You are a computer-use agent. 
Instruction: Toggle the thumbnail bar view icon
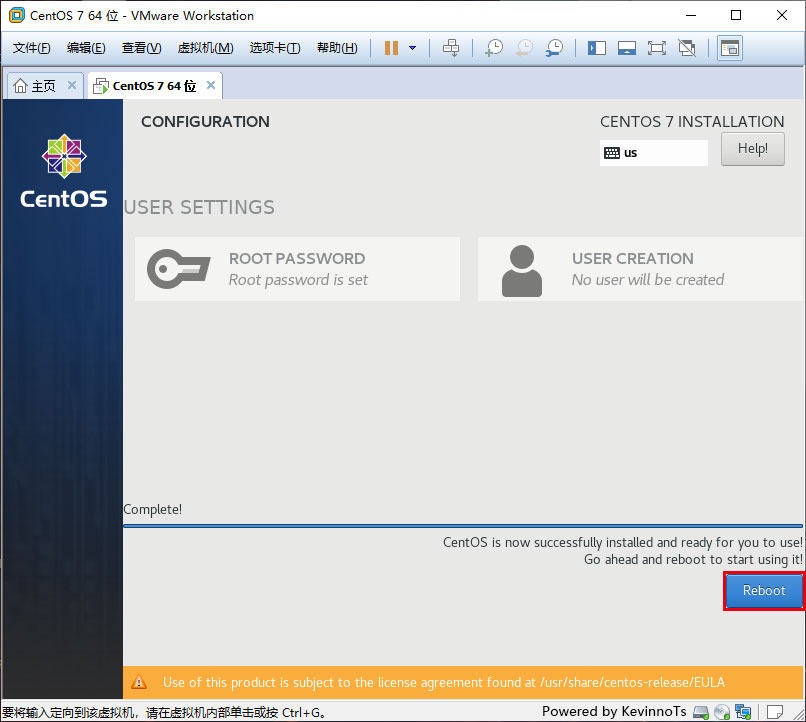627,48
